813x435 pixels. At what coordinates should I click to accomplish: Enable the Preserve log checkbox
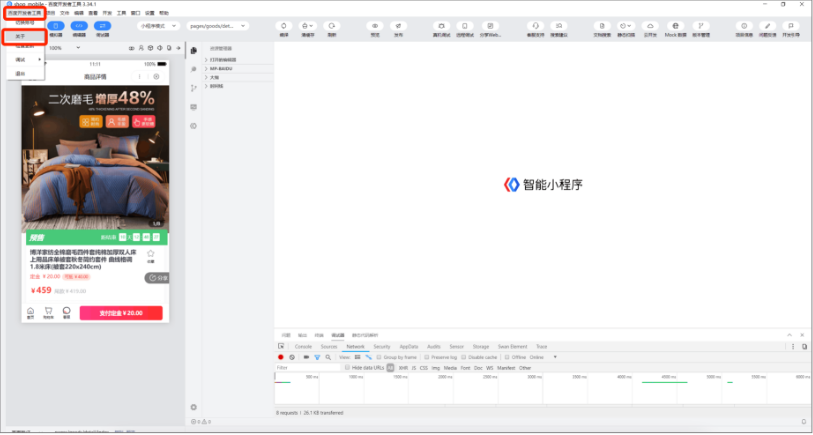coord(427,357)
